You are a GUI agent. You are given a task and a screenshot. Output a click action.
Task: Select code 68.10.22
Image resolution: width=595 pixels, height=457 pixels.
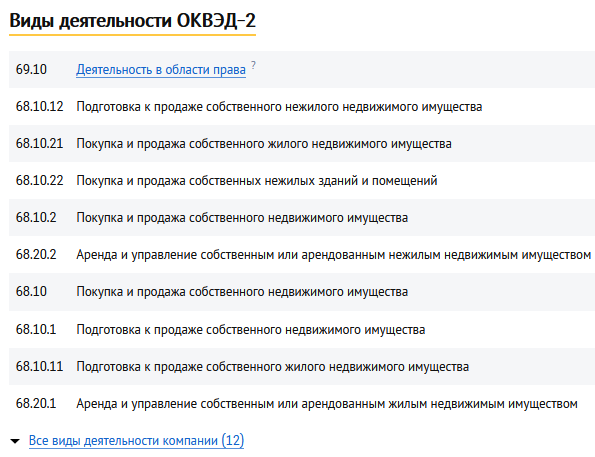[39, 180]
